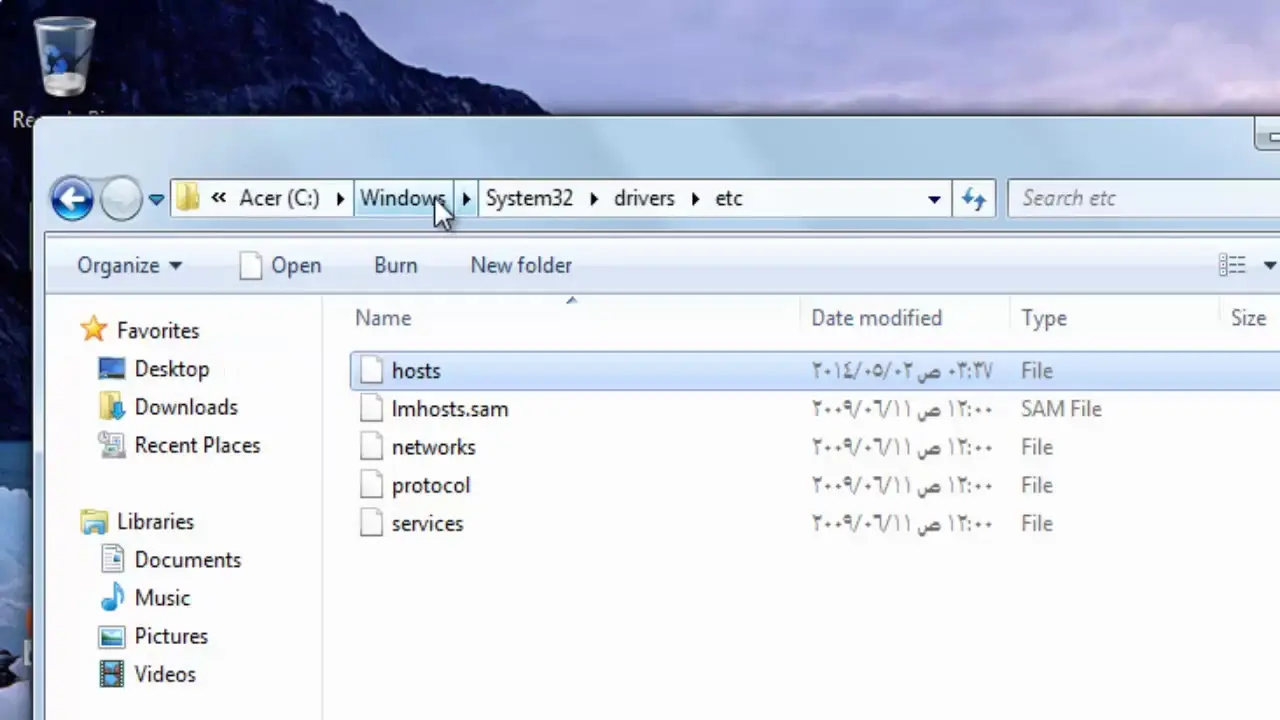Expand arrow after Acer (C:) breadcrumb
The image size is (1280, 720).
tap(340, 199)
